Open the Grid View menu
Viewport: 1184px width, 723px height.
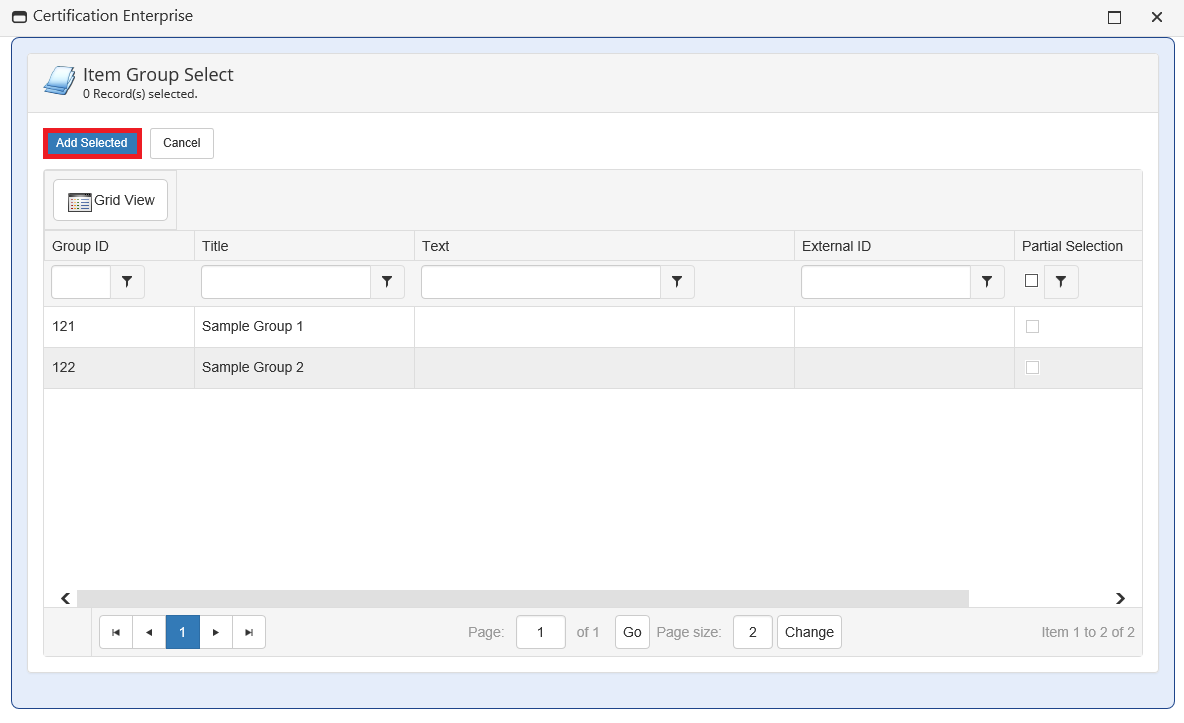pos(110,200)
